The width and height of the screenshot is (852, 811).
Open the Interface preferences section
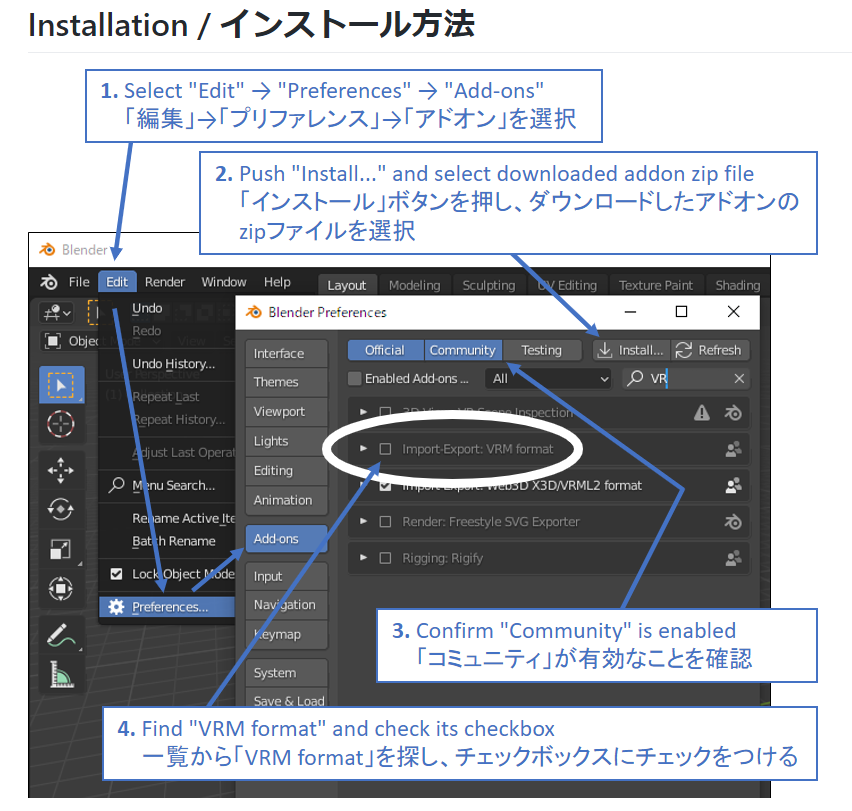click(286, 353)
